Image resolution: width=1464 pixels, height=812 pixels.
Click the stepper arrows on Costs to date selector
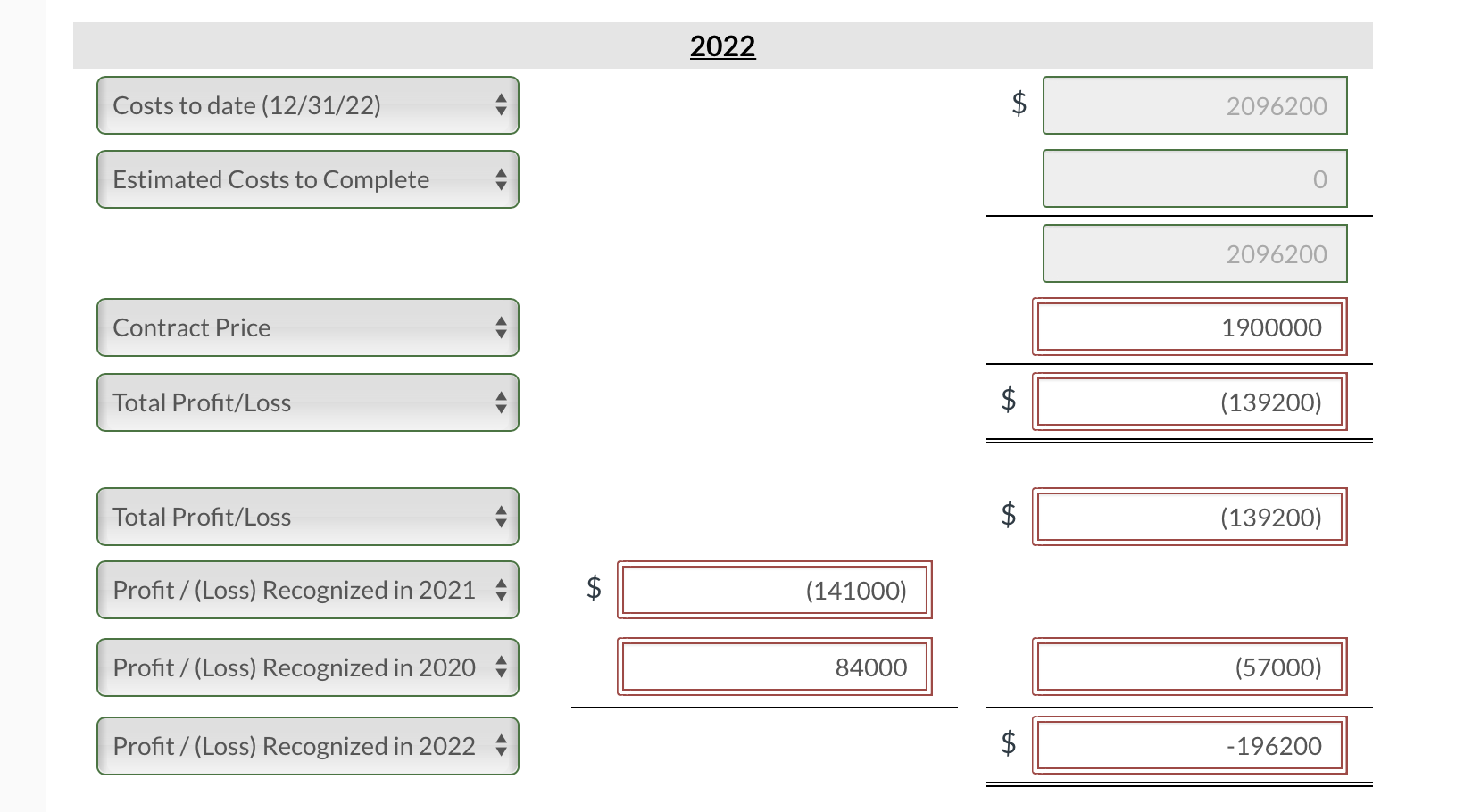(x=503, y=105)
